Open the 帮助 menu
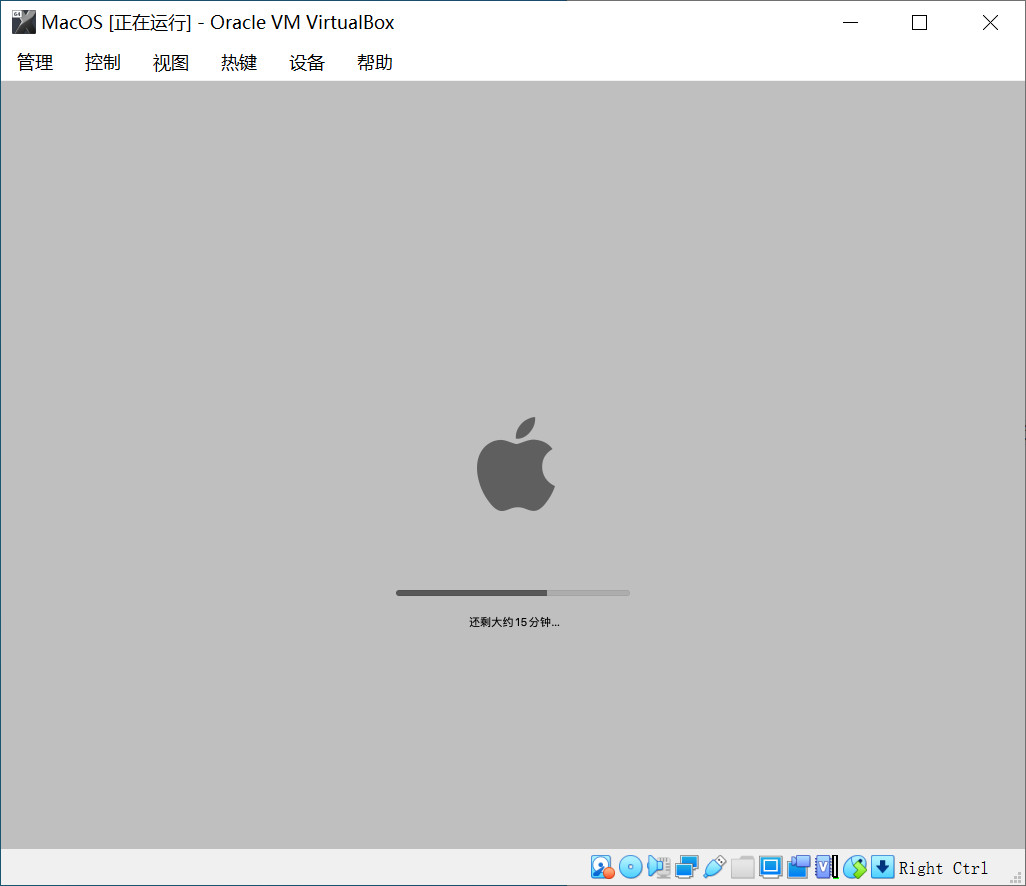This screenshot has width=1026, height=886. (375, 63)
